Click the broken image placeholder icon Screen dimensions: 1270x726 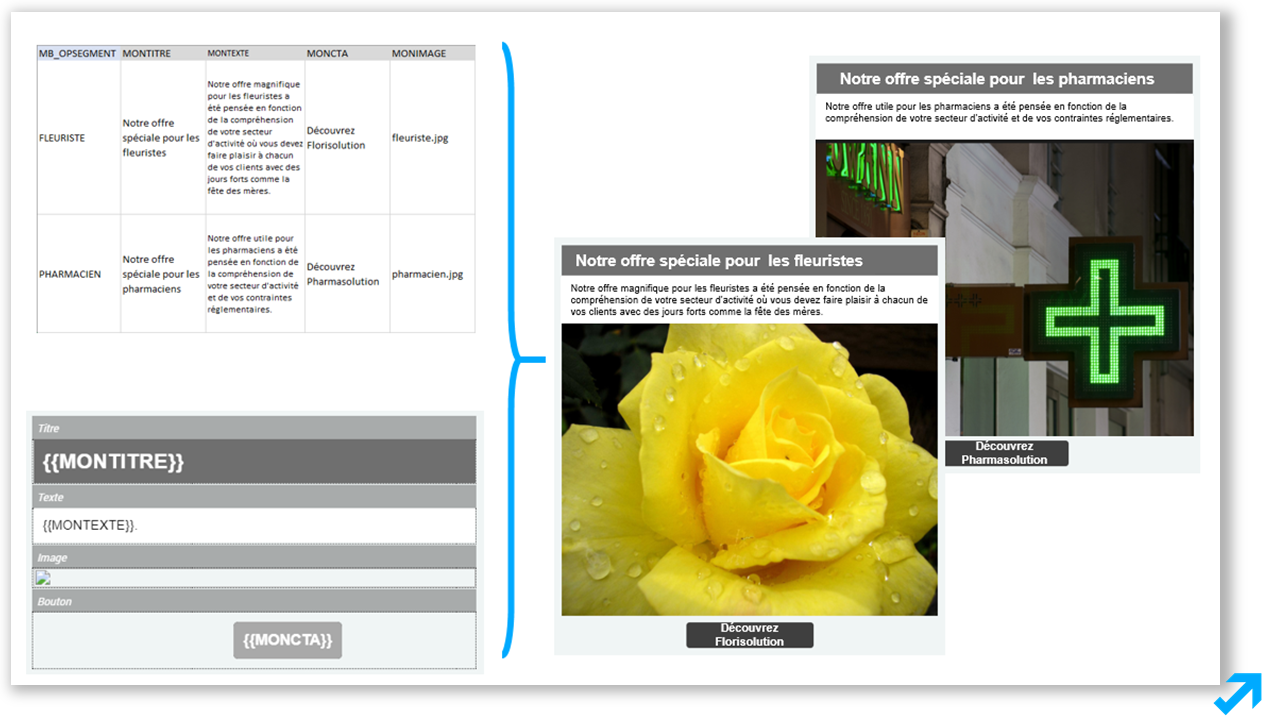point(42,577)
